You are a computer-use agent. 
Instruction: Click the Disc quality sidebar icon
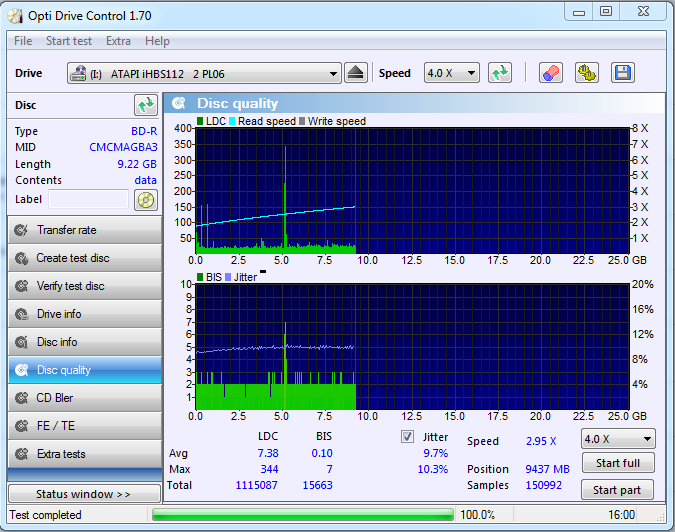pos(21,370)
